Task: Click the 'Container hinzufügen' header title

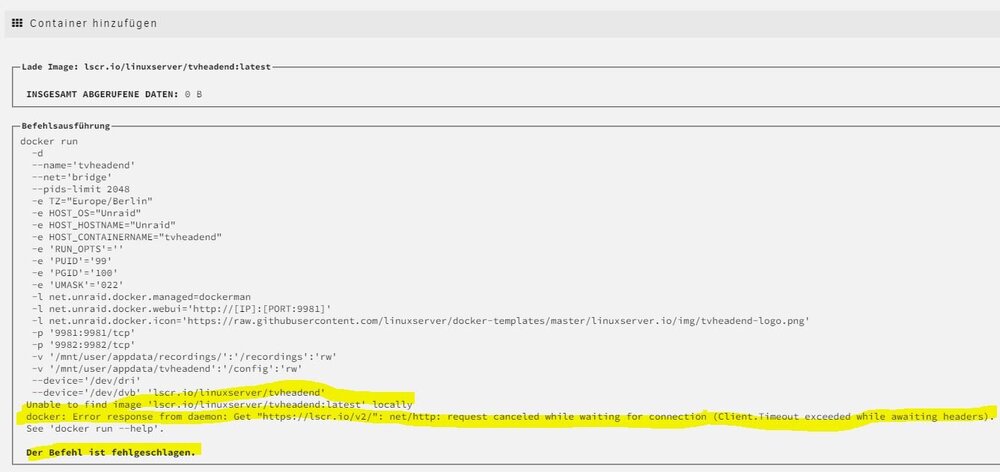Action: coord(93,23)
